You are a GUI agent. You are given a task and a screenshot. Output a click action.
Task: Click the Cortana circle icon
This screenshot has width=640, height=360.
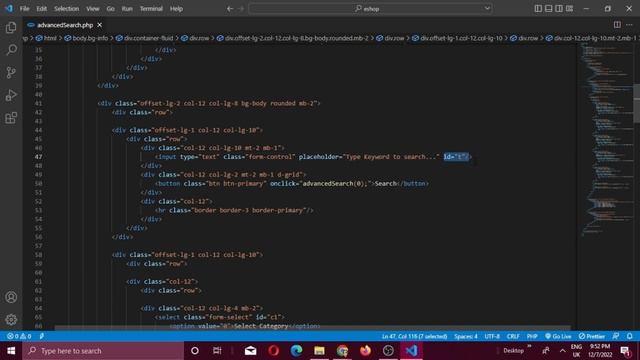195,351
